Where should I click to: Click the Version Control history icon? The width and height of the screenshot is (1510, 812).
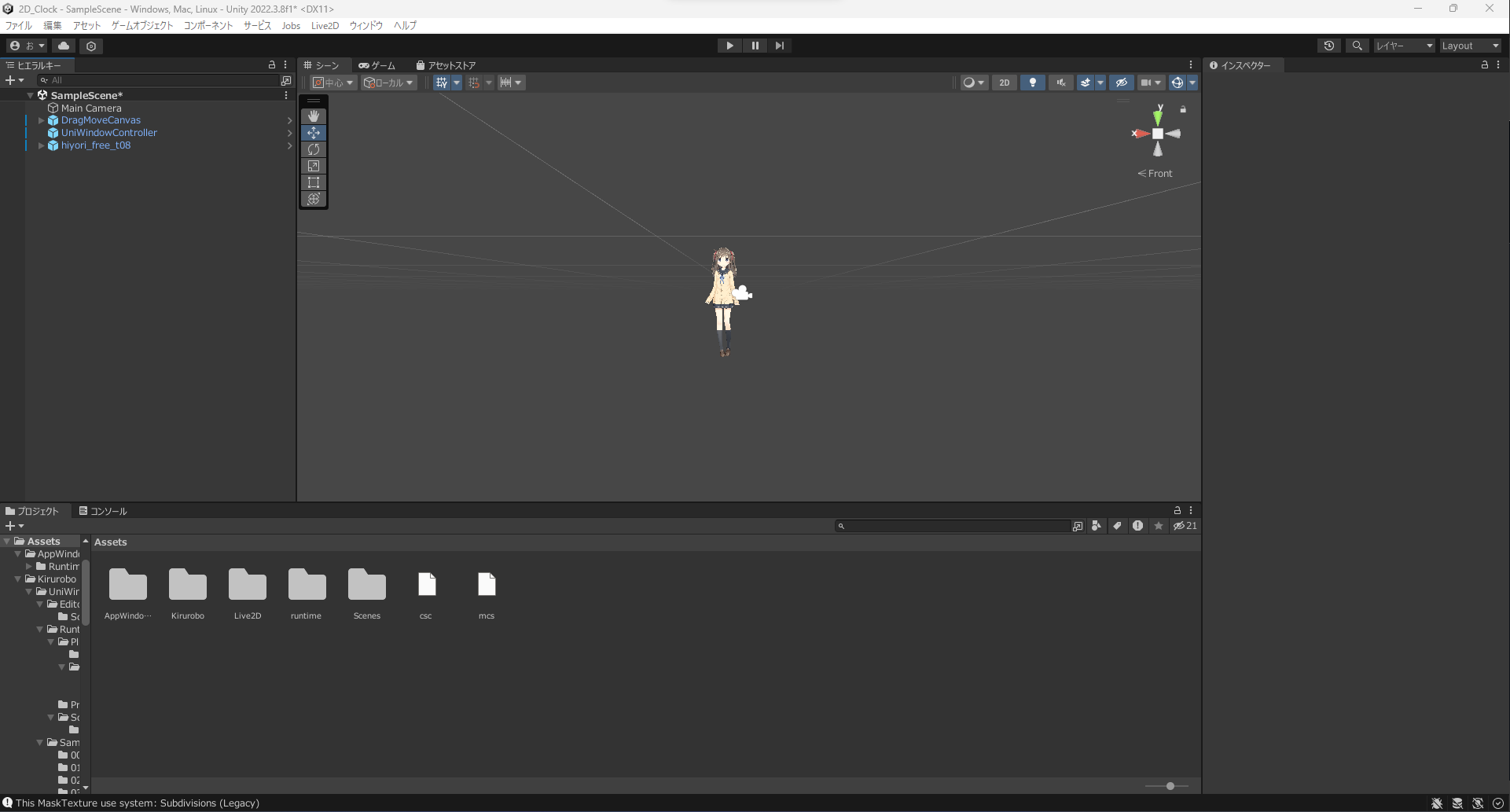pos(1329,46)
